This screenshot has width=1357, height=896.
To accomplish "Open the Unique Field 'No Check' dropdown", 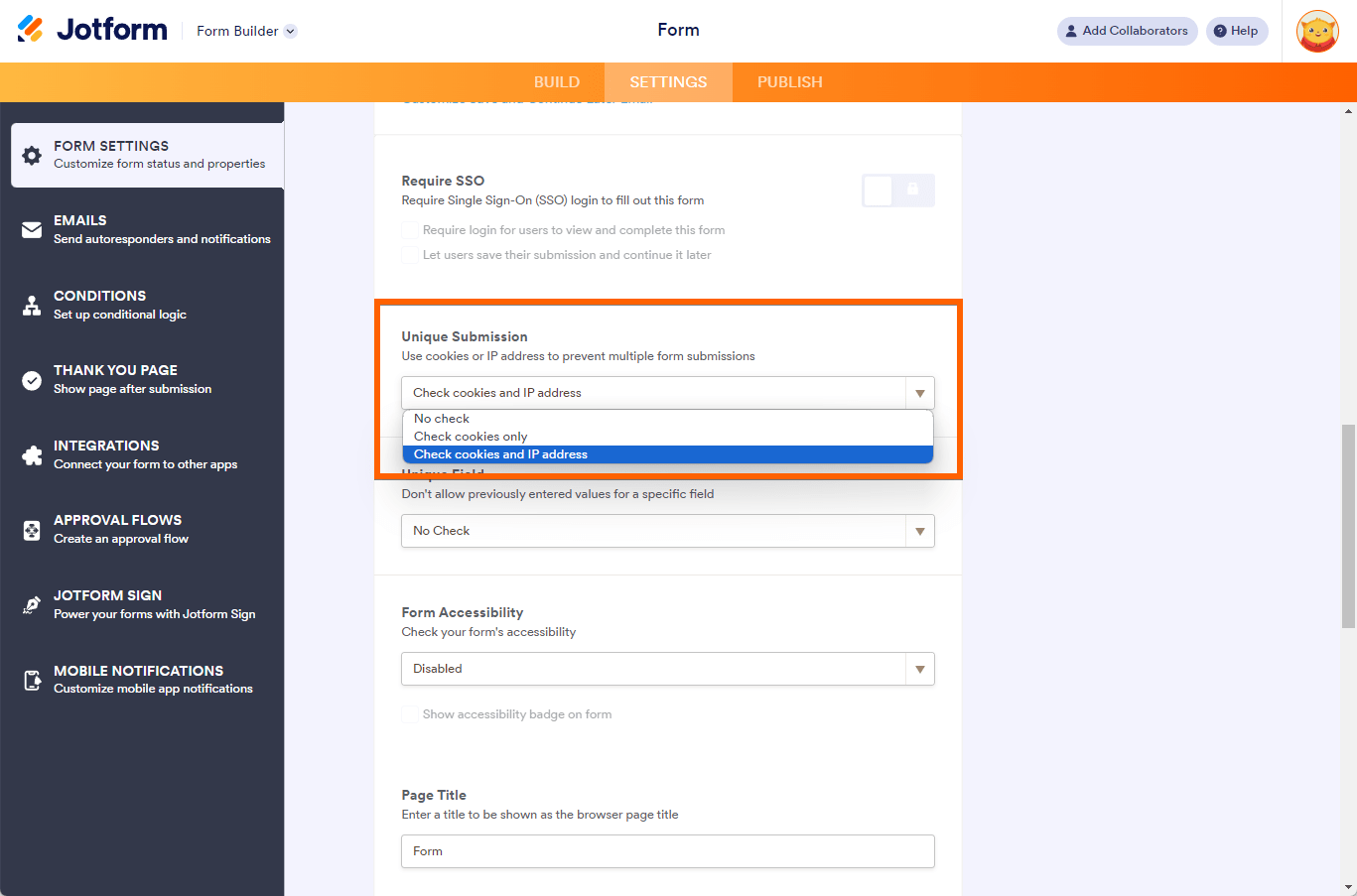I will 667,531.
